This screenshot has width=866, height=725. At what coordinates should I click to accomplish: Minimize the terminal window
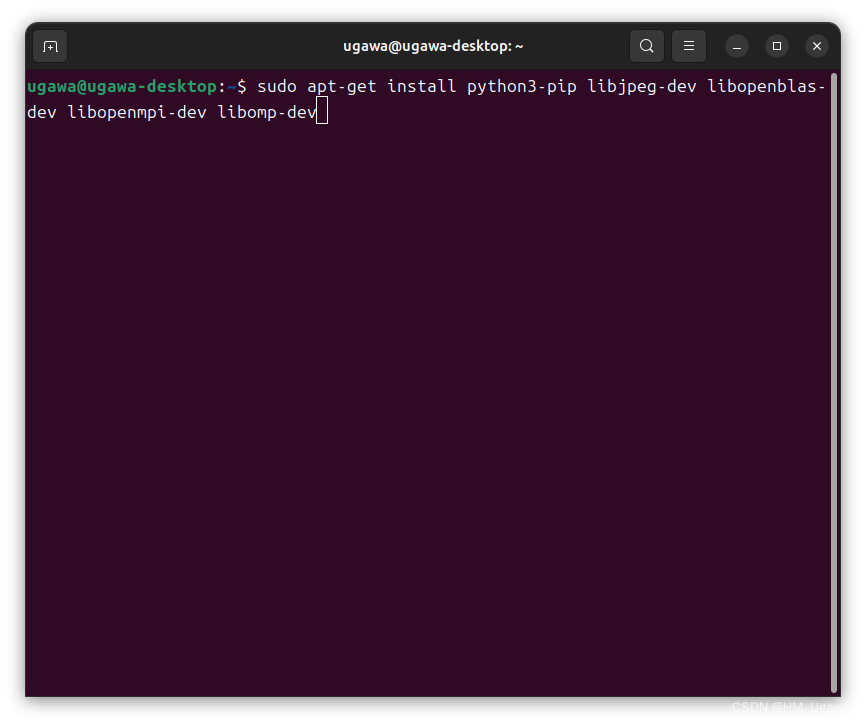(737, 46)
